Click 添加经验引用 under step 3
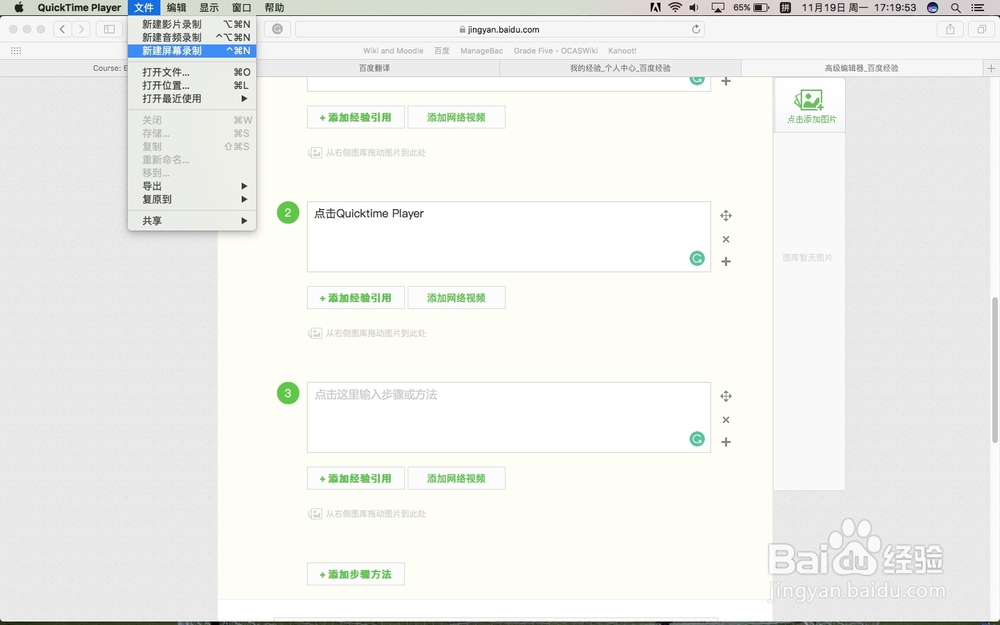The image size is (1000, 625). point(356,478)
